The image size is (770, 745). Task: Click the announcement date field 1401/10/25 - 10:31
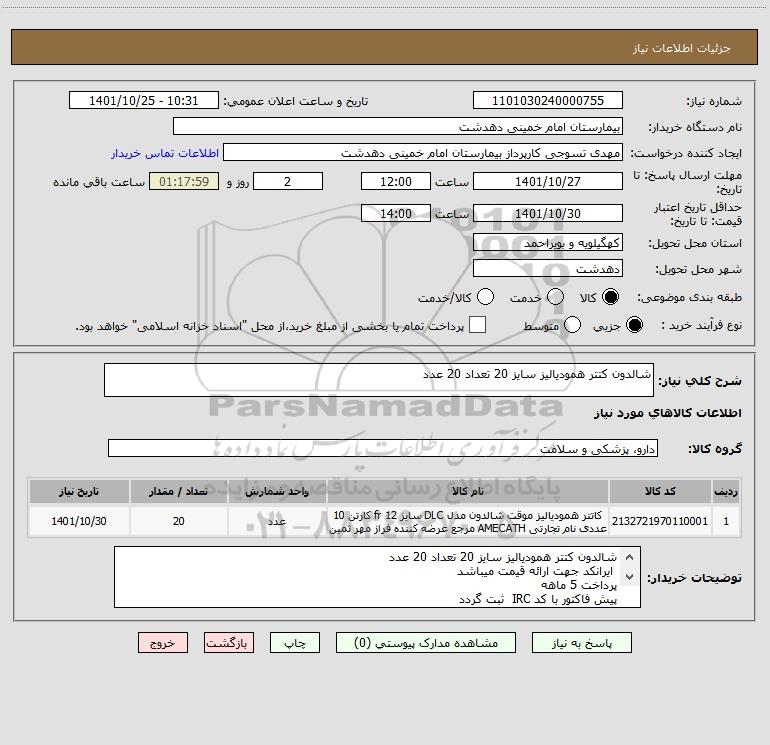click(143, 100)
